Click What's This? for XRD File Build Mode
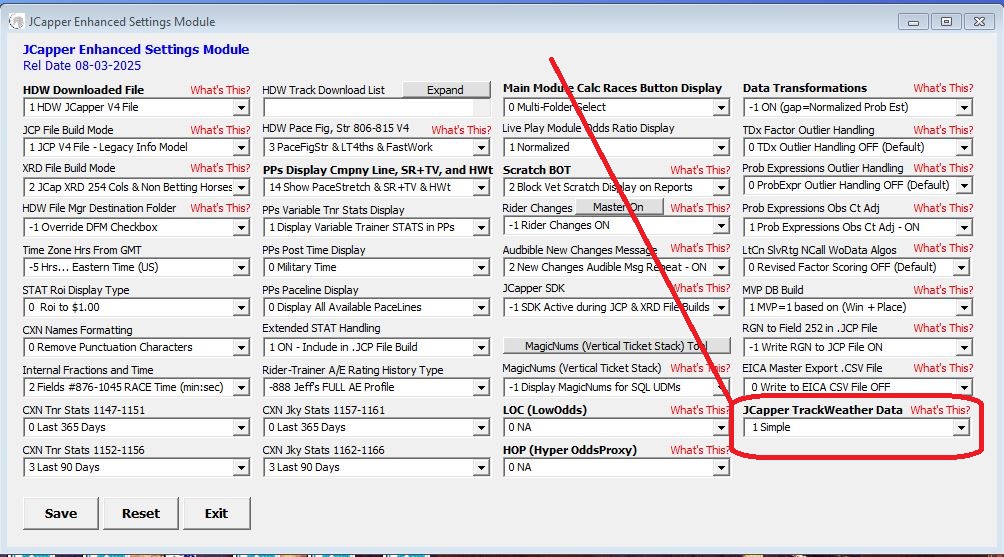This screenshot has width=1004, height=557. click(220, 168)
